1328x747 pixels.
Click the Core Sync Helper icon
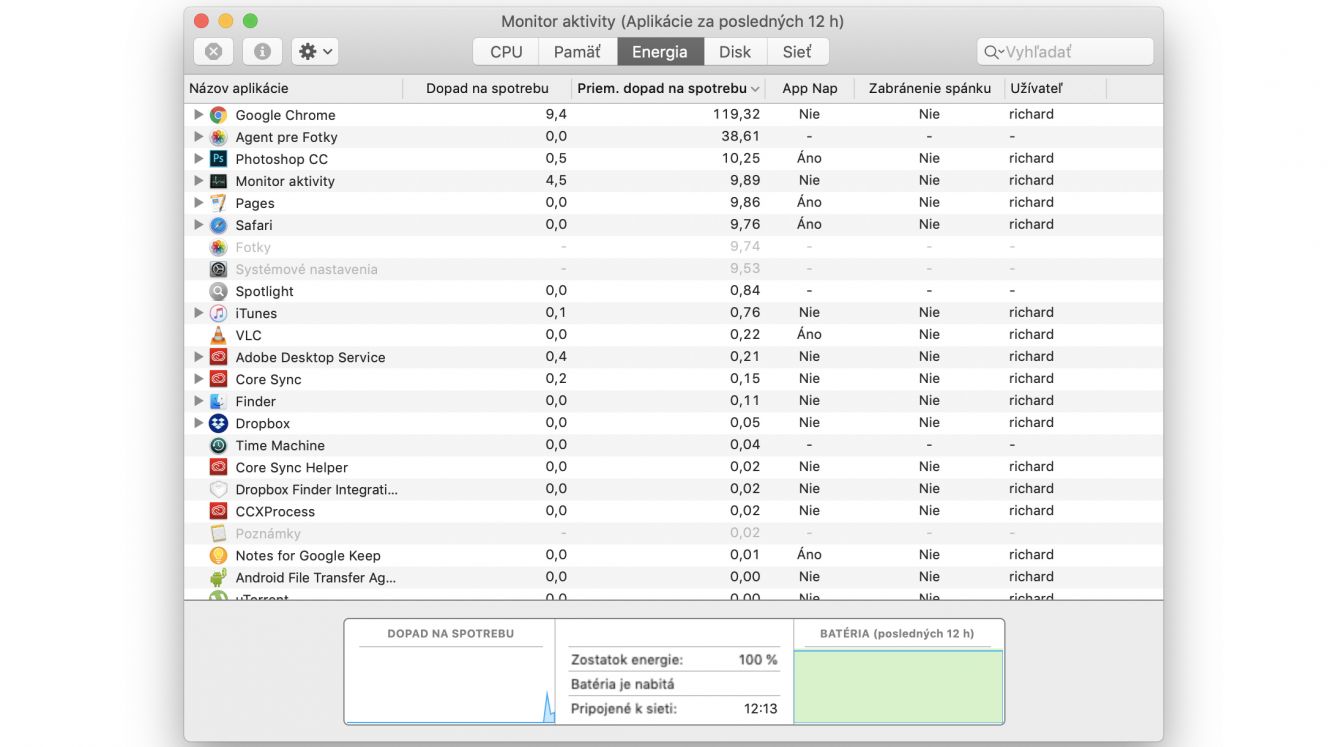(x=218, y=467)
